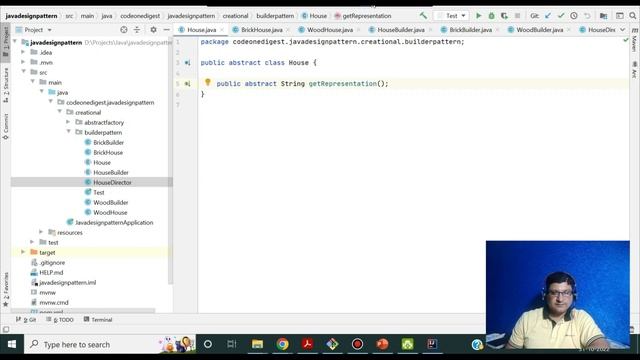Click the Windows search box

click(110, 344)
